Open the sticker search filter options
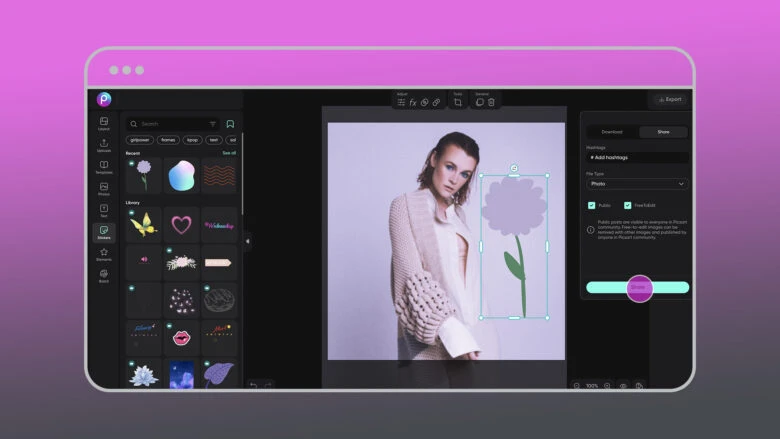The image size is (780, 439). point(212,124)
